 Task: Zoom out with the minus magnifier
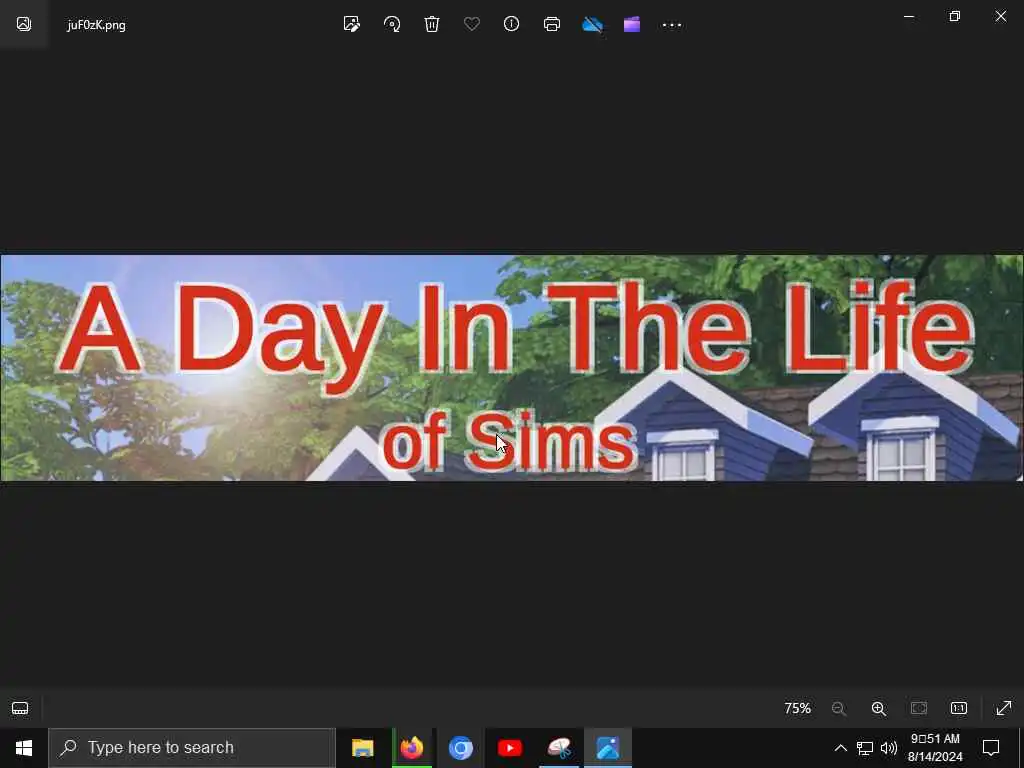click(x=839, y=708)
